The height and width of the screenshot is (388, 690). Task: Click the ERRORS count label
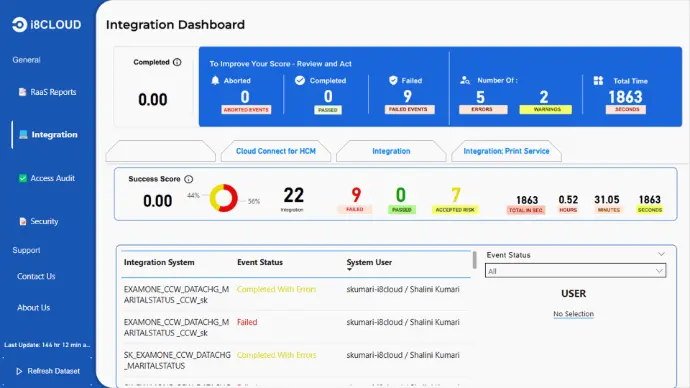(x=482, y=109)
